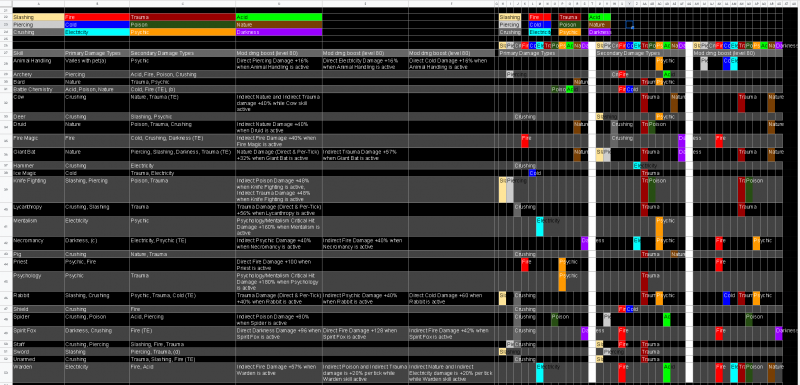800x385 pixels.
Task: Select the wide orange Psychic legend cell
Action: click(x=183, y=32)
